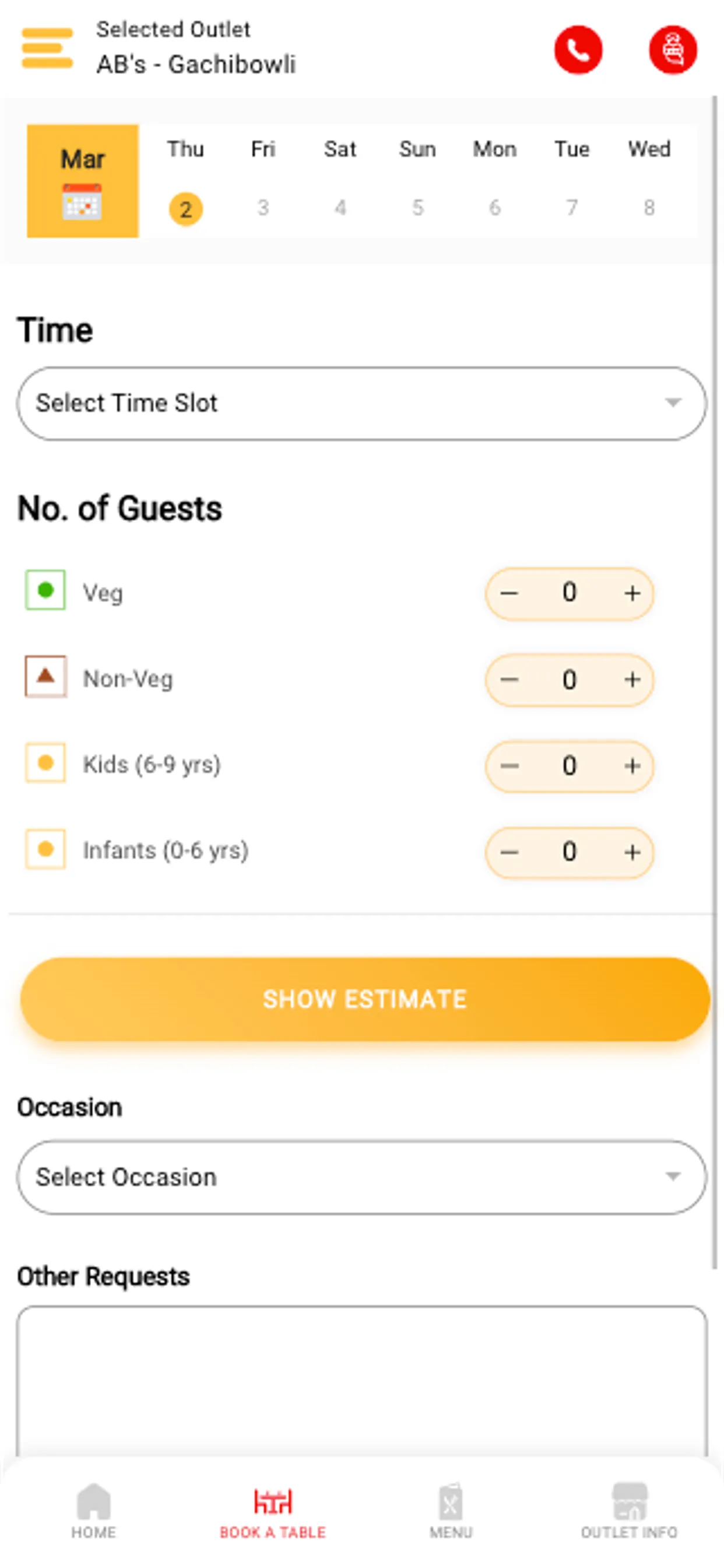Open the red chat support icon
The height and width of the screenshot is (1568, 724).
tap(672, 50)
